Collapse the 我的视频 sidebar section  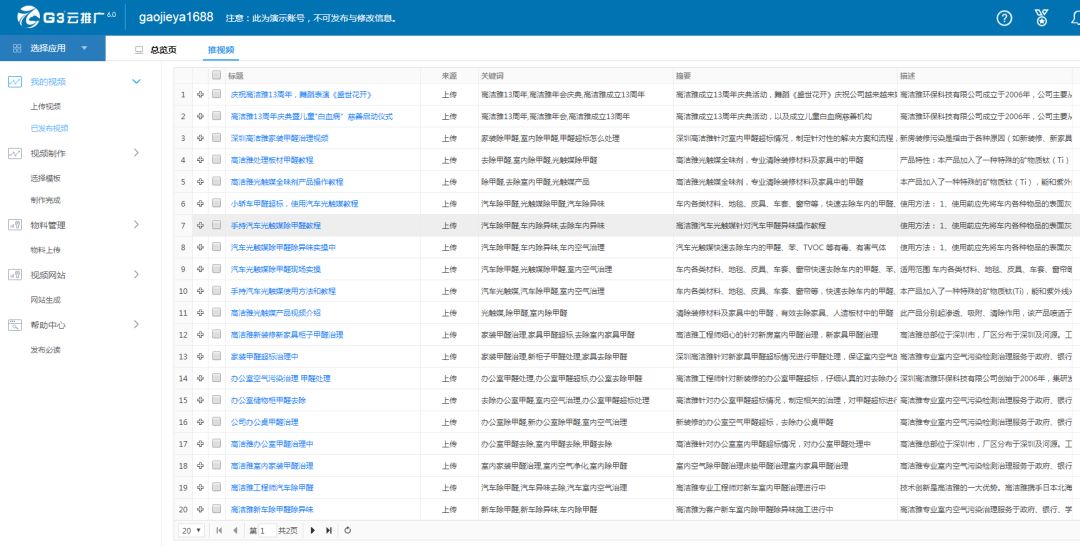[x=136, y=81]
